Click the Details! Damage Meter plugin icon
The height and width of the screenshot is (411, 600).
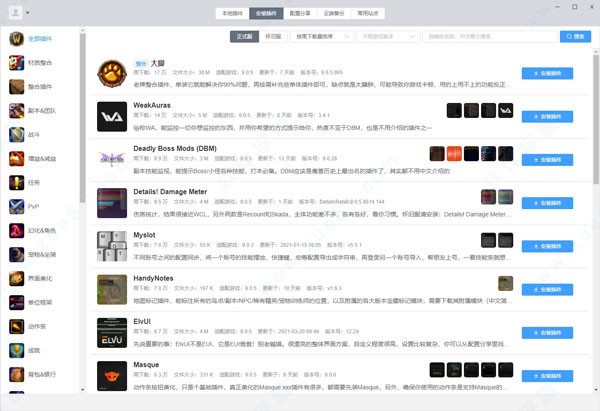tap(112, 203)
